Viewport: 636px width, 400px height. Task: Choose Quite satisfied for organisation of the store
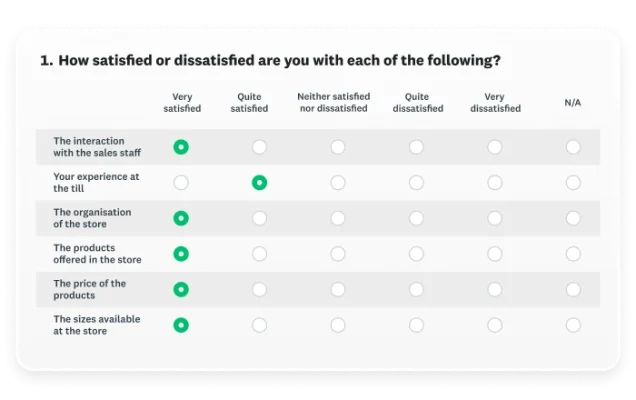coord(259,218)
